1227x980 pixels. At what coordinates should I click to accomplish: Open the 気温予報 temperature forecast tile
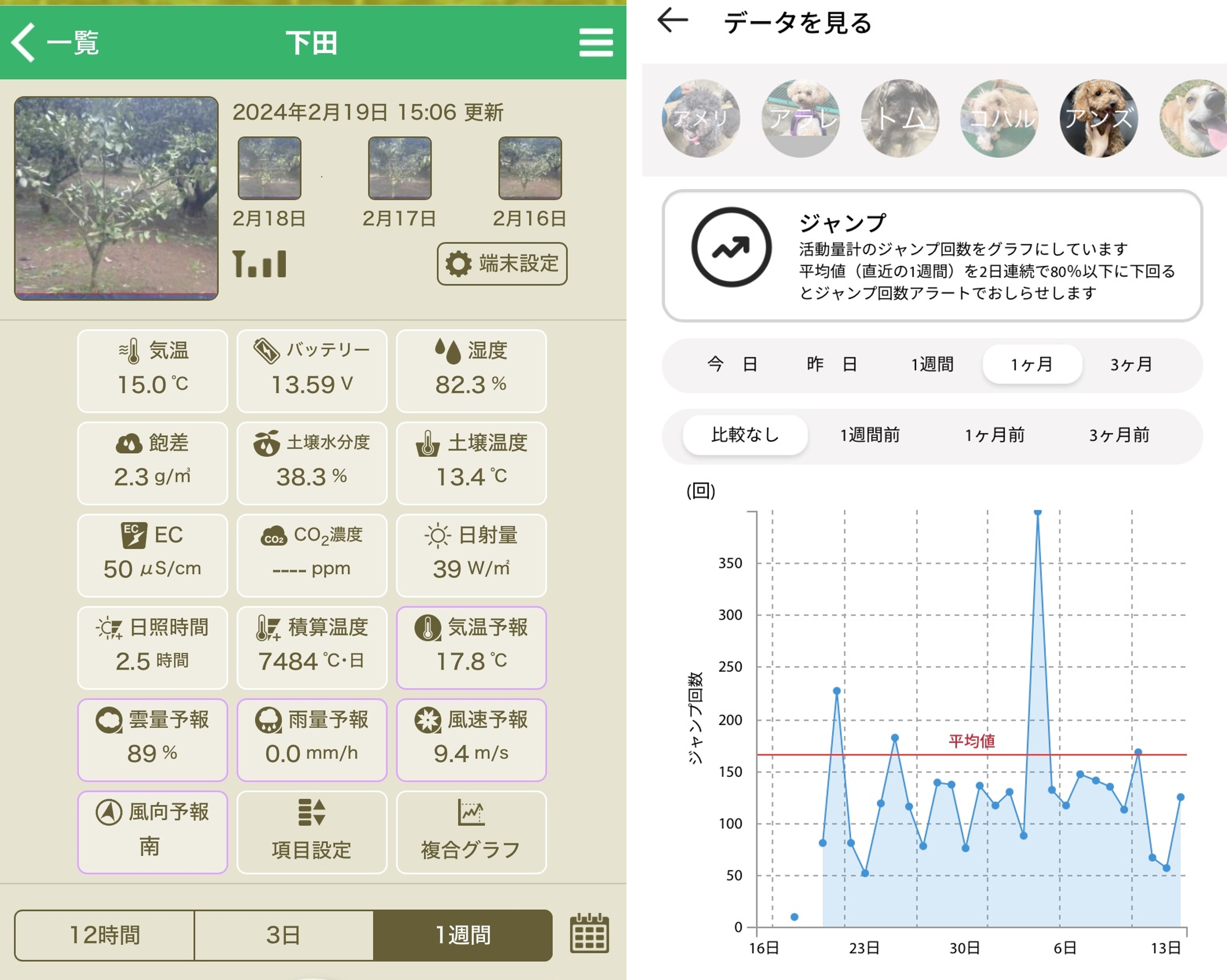471,647
